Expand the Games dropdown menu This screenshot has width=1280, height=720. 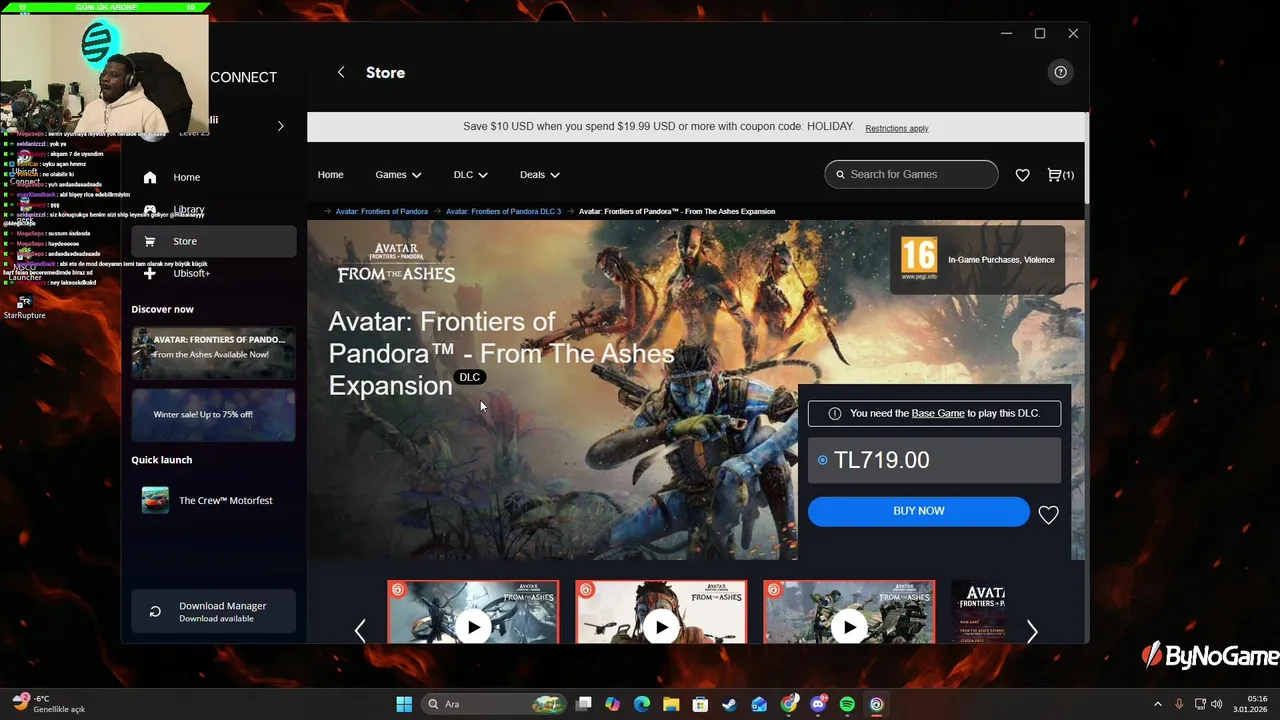pos(398,174)
